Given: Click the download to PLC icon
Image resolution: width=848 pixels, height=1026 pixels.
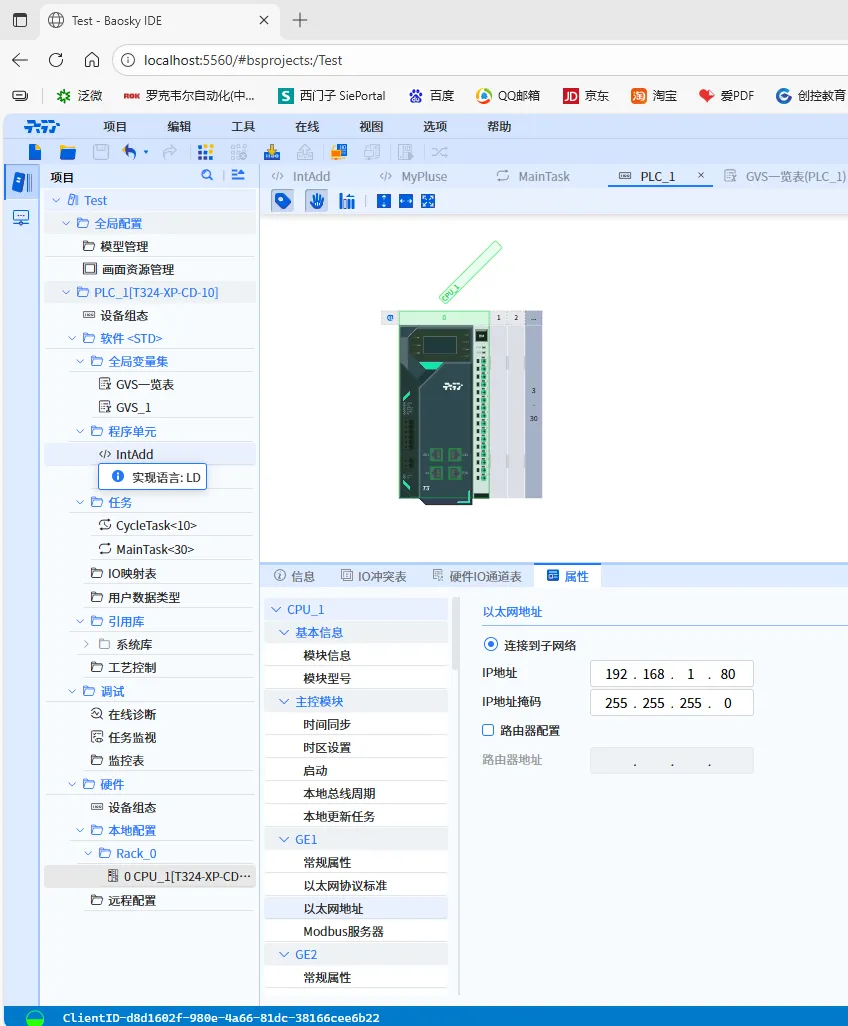Looking at the screenshot, I should point(272,152).
